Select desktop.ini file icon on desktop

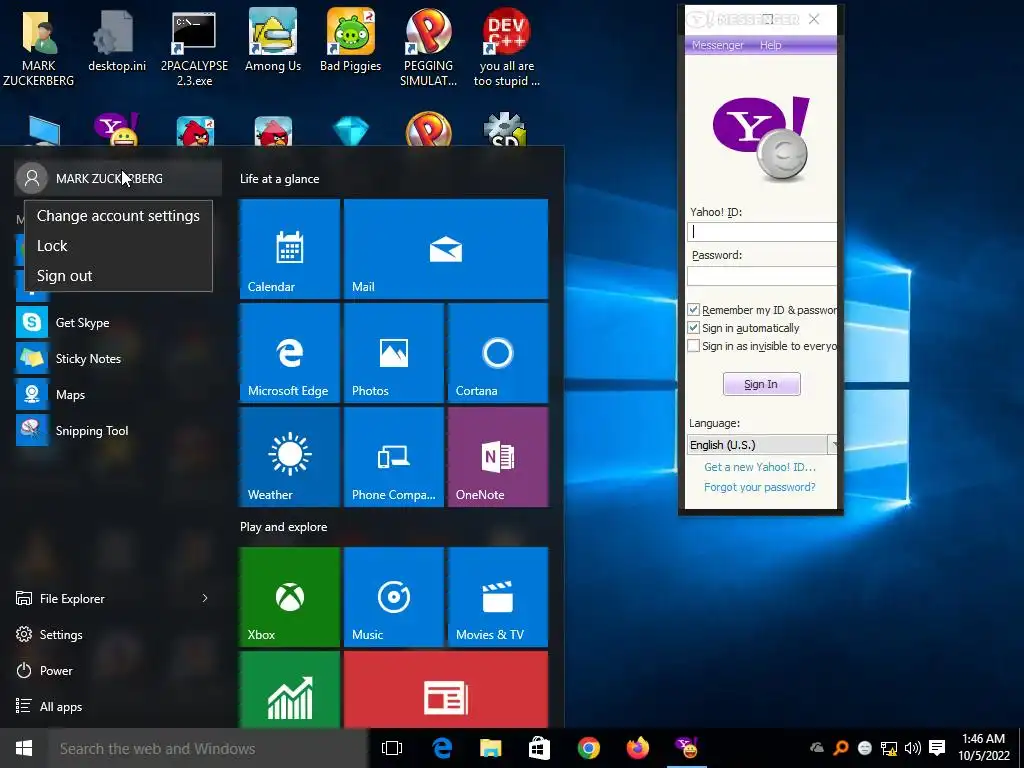(116, 40)
